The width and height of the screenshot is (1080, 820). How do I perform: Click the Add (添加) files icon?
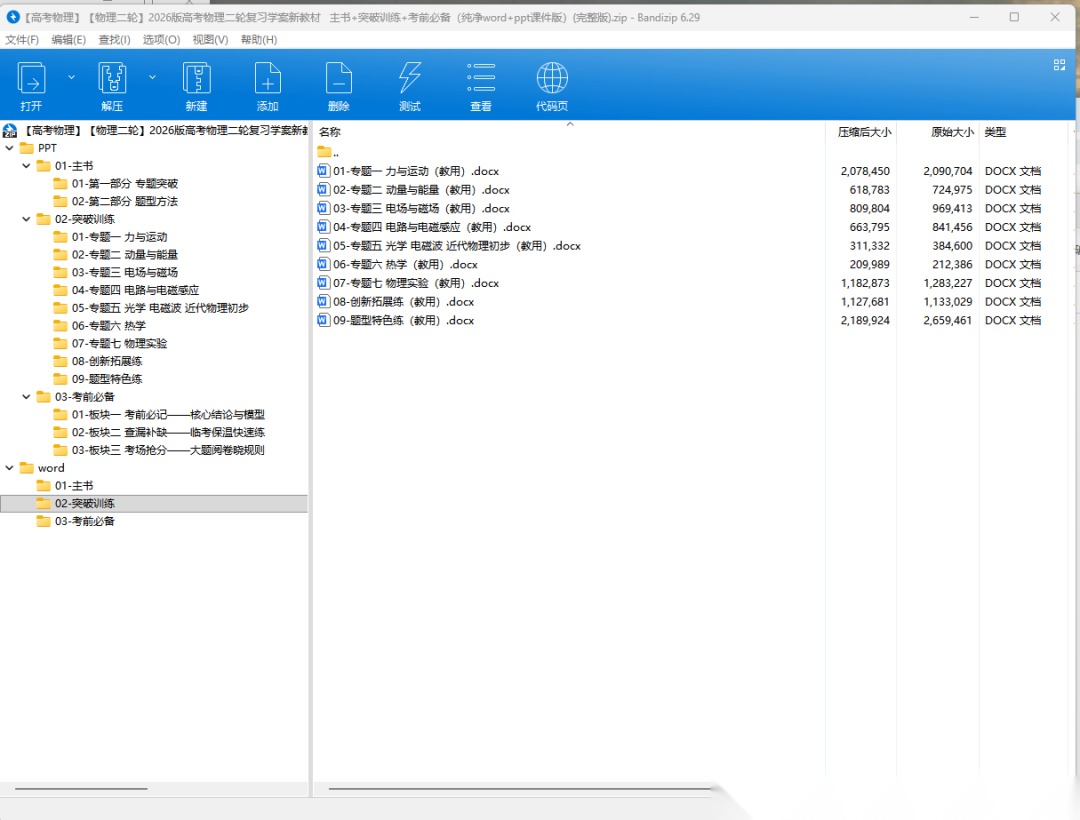point(267,79)
